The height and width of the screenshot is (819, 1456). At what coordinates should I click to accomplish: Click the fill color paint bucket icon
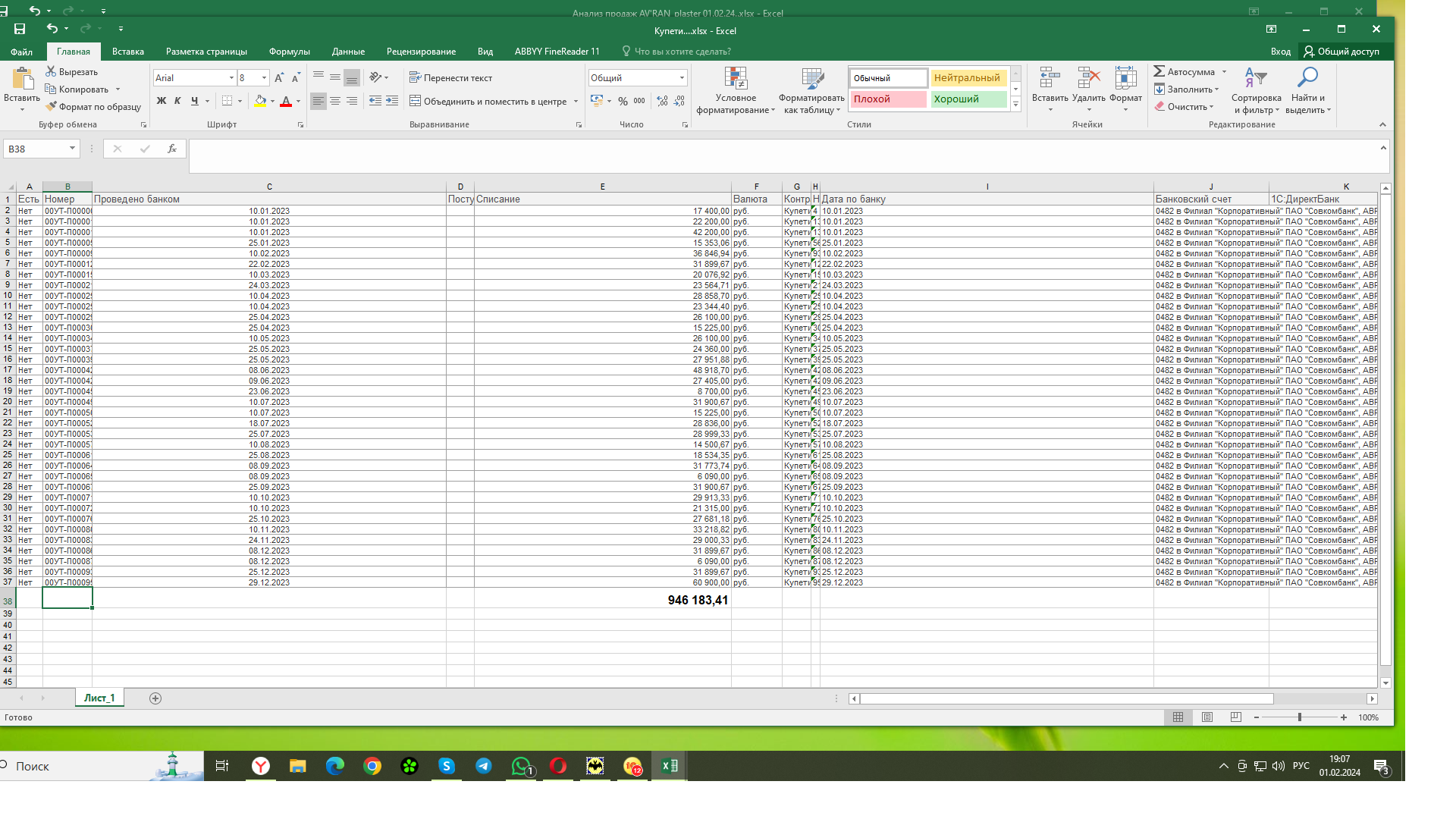click(x=261, y=101)
